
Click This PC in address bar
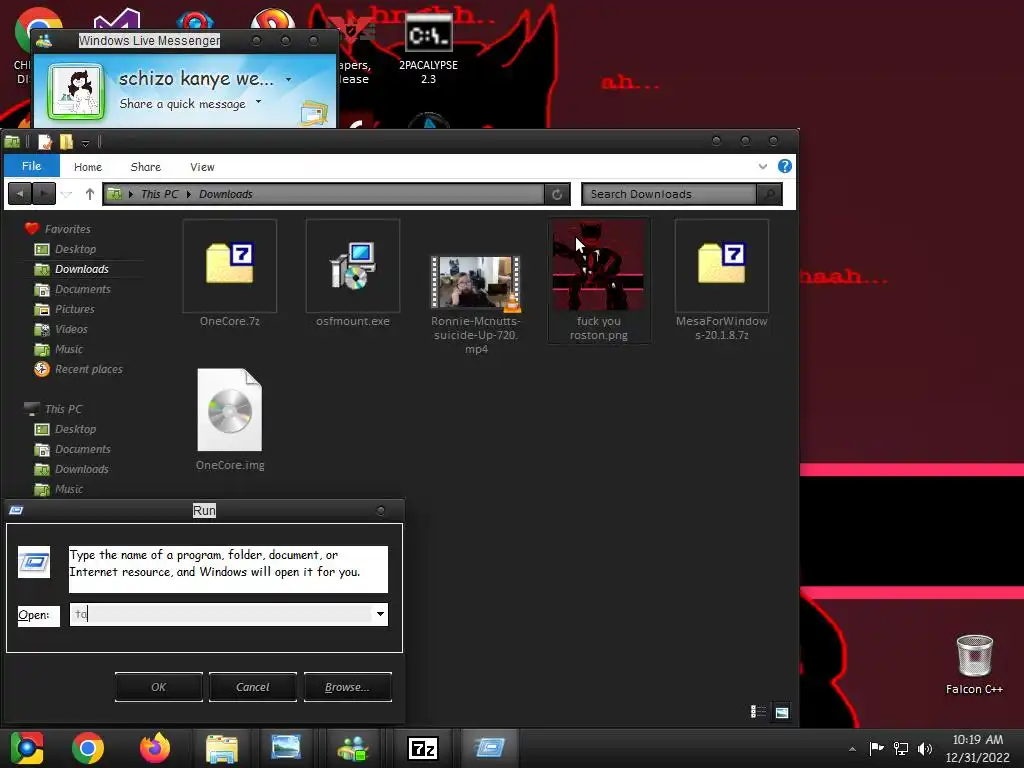[159, 194]
